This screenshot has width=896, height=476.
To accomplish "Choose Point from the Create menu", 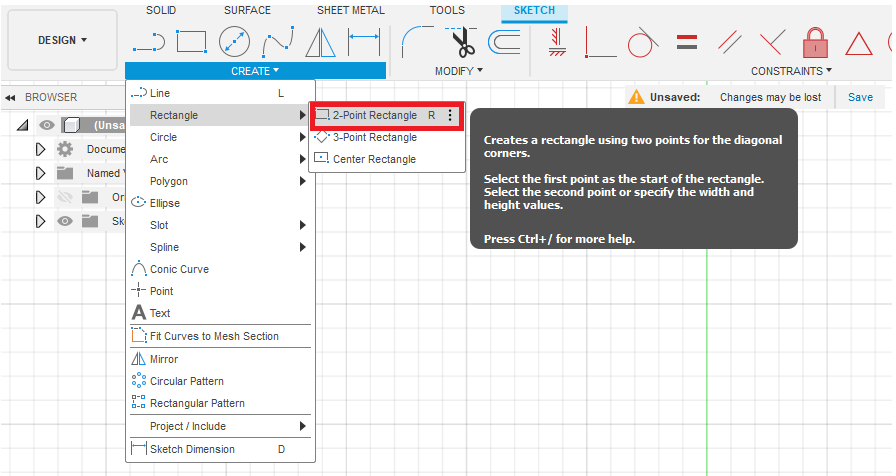I will [x=221, y=291].
